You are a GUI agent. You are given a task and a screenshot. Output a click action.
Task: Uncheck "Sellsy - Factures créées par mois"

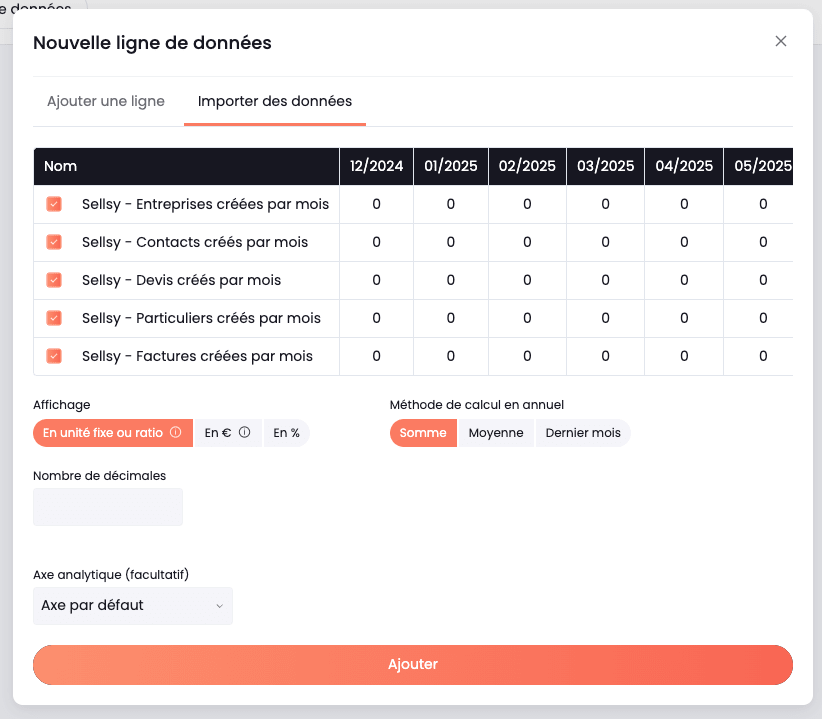pyautogui.click(x=54, y=356)
